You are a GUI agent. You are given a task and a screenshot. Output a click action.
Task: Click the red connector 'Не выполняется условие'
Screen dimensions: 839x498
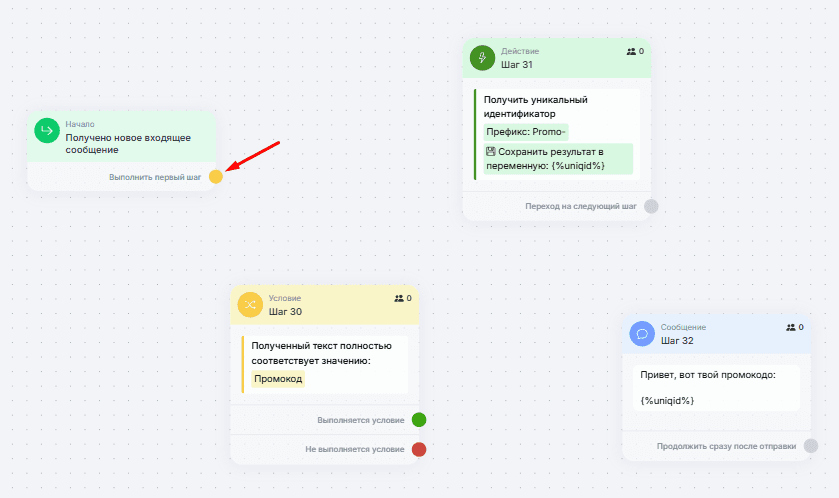click(419, 449)
